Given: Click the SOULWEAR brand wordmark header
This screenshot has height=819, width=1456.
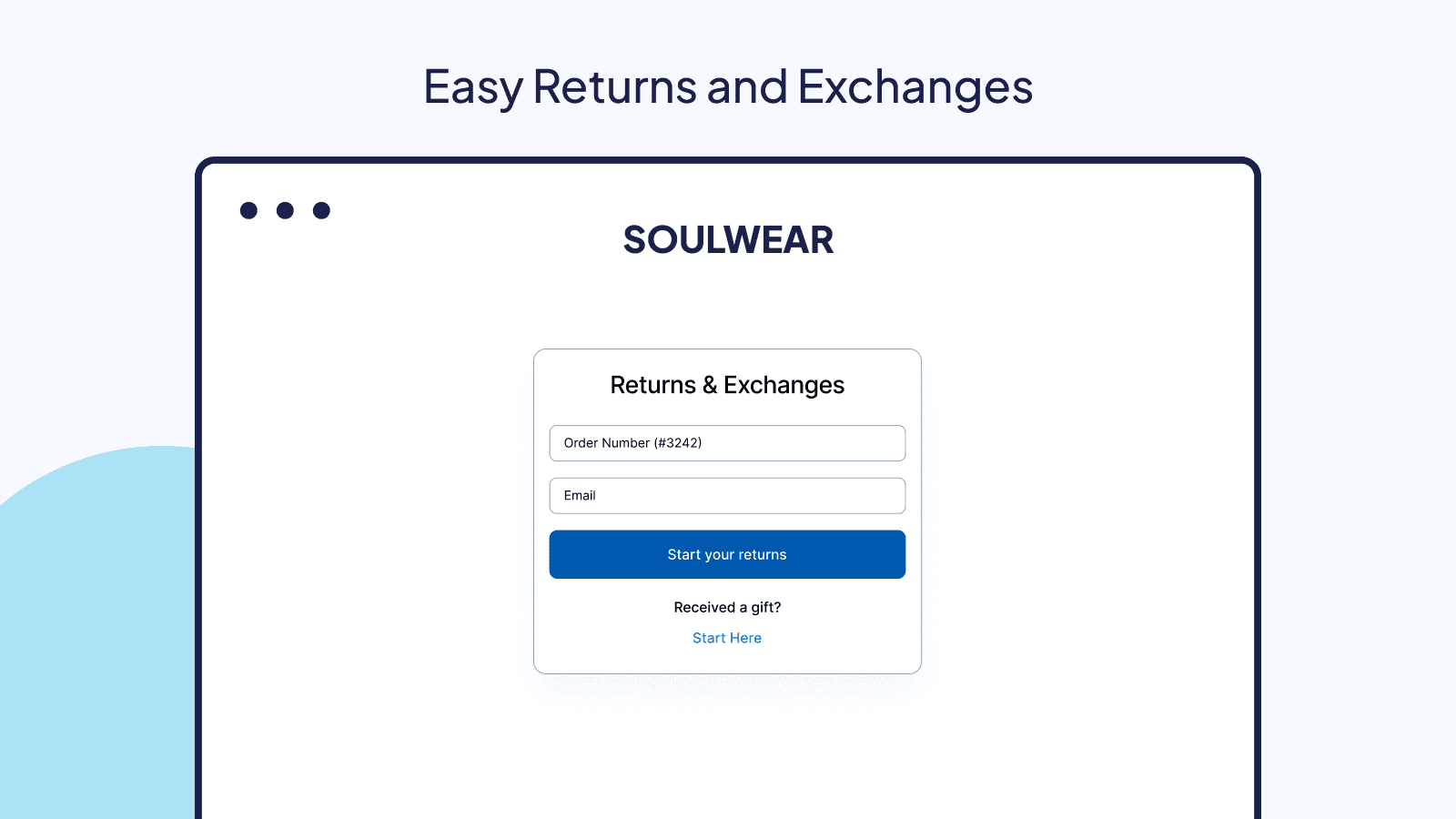Looking at the screenshot, I should (x=728, y=240).
